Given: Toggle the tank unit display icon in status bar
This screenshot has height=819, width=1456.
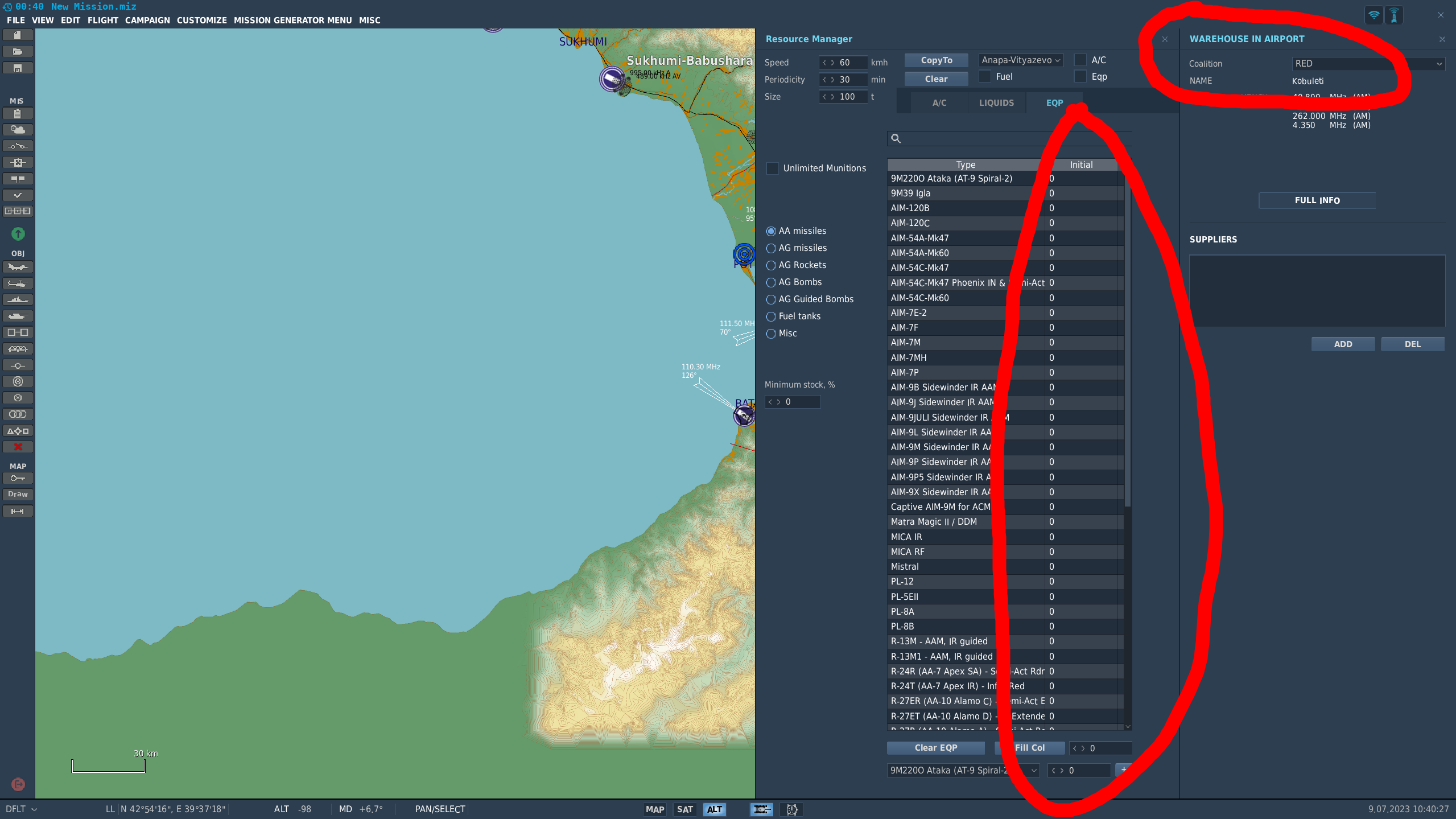Looking at the screenshot, I should [761, 809].
